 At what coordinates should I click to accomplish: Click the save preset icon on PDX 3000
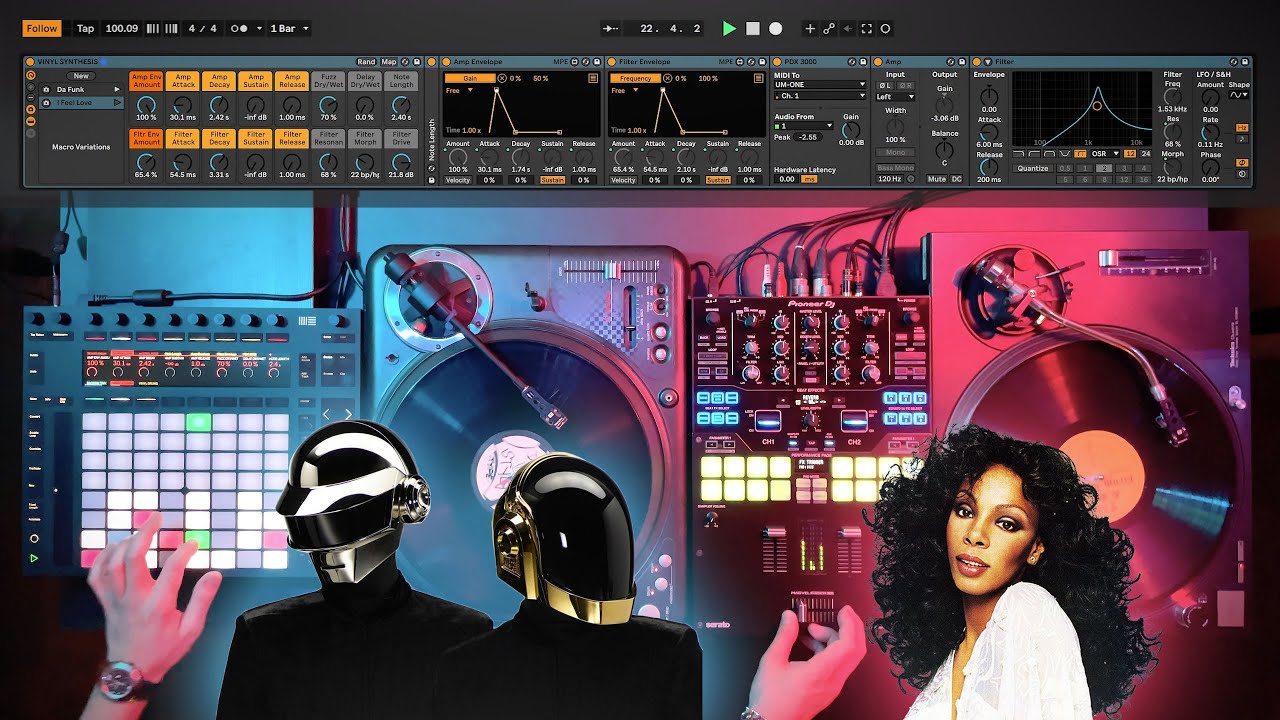pyautogui.click(x=864, y=62)
